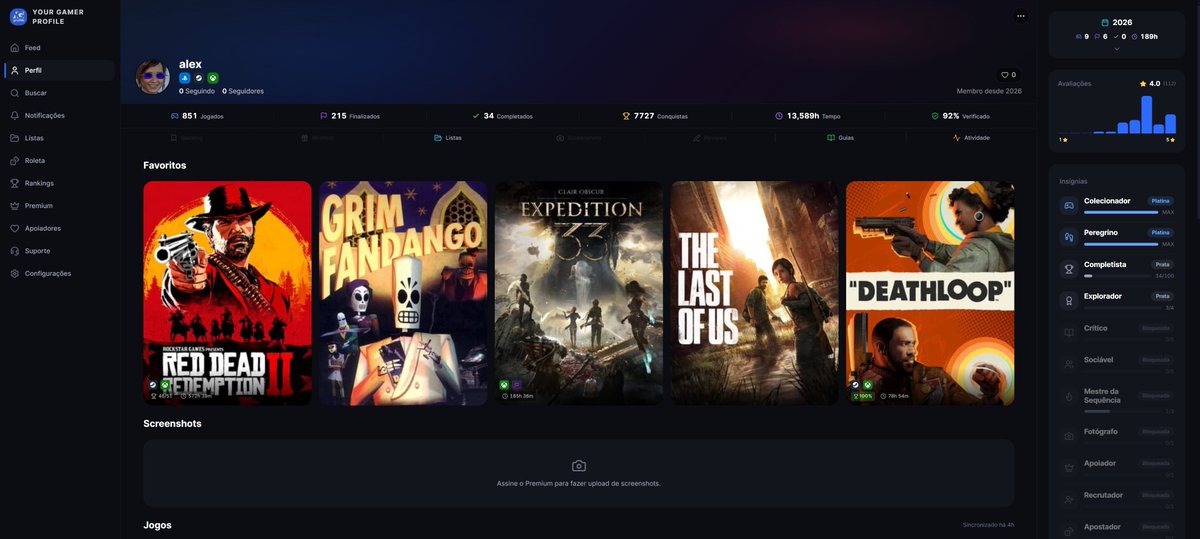
Task: Open Roleta in the sidebar
Action: coord(60,161)
